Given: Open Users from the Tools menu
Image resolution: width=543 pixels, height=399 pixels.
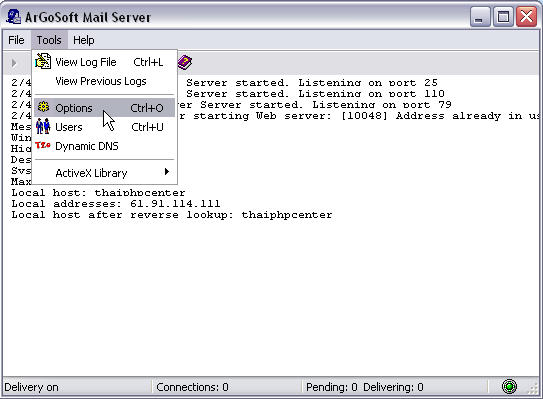Looking at the screenshot, I should point(104,127).
